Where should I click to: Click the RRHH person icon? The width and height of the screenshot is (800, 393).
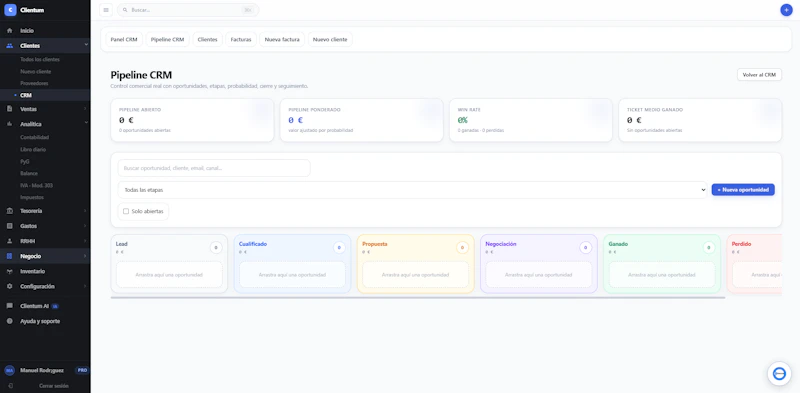(x=10, y=241)
